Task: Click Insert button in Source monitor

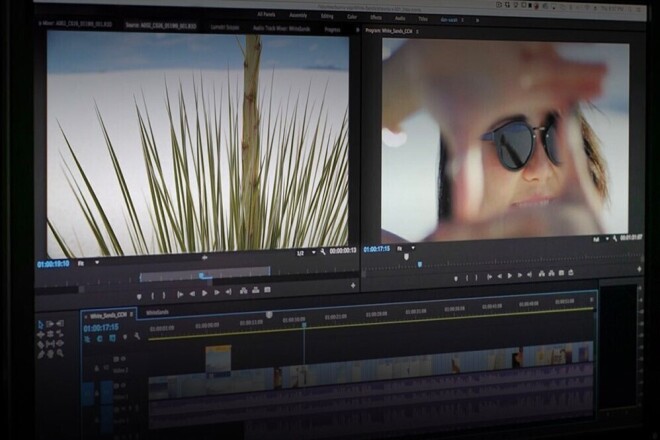Action: pos(244,291)
